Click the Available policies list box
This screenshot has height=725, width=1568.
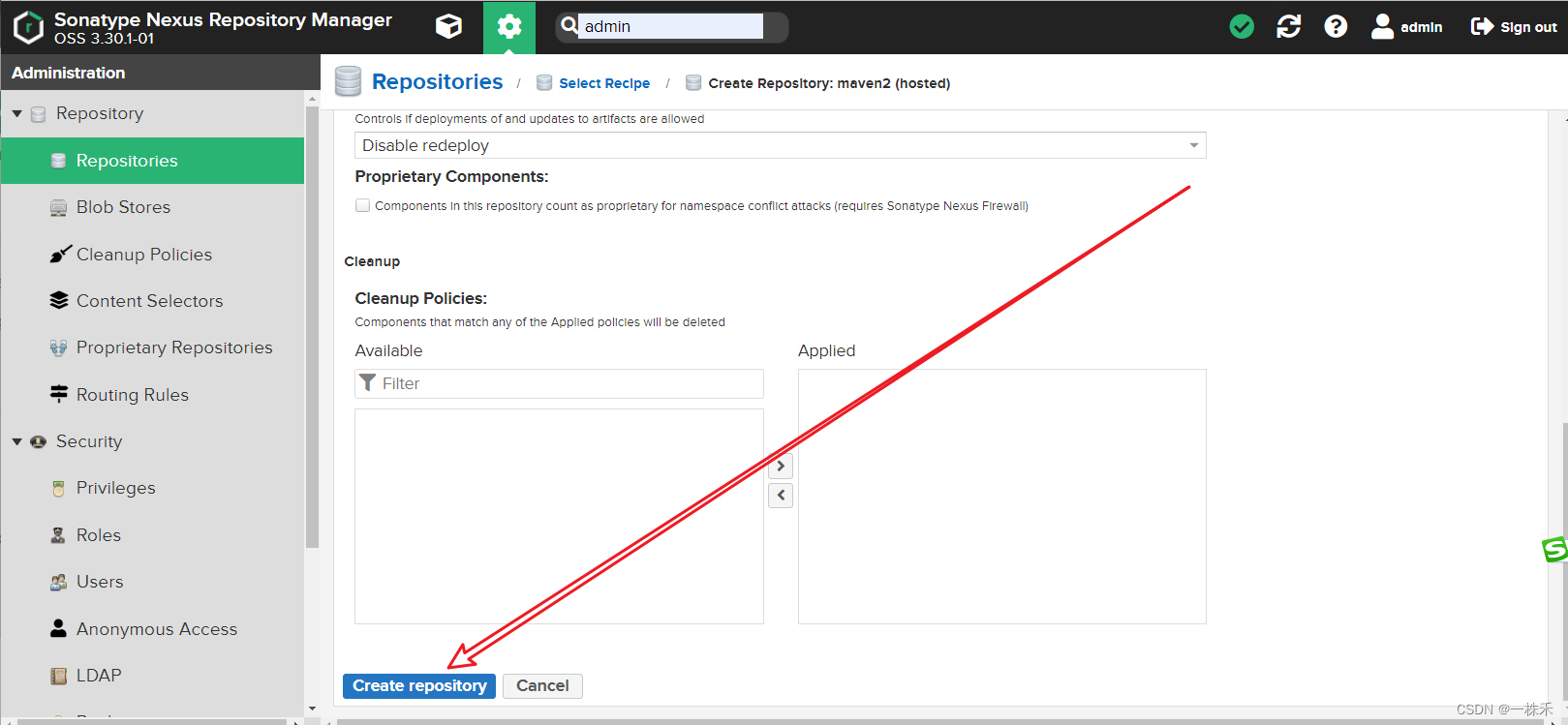point(560,516)
